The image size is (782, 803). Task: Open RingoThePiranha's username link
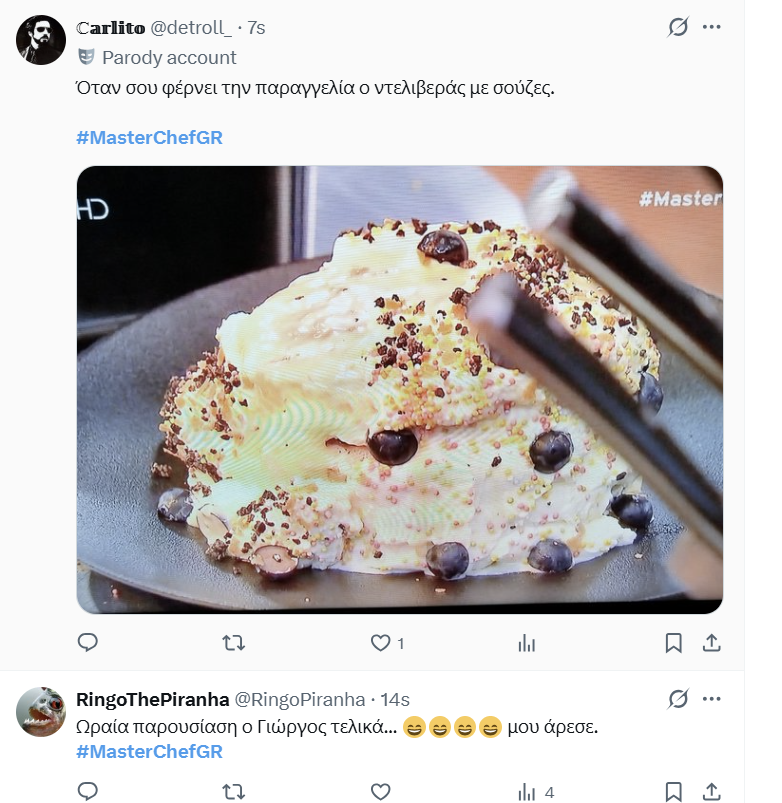click(x=153, y=699)
